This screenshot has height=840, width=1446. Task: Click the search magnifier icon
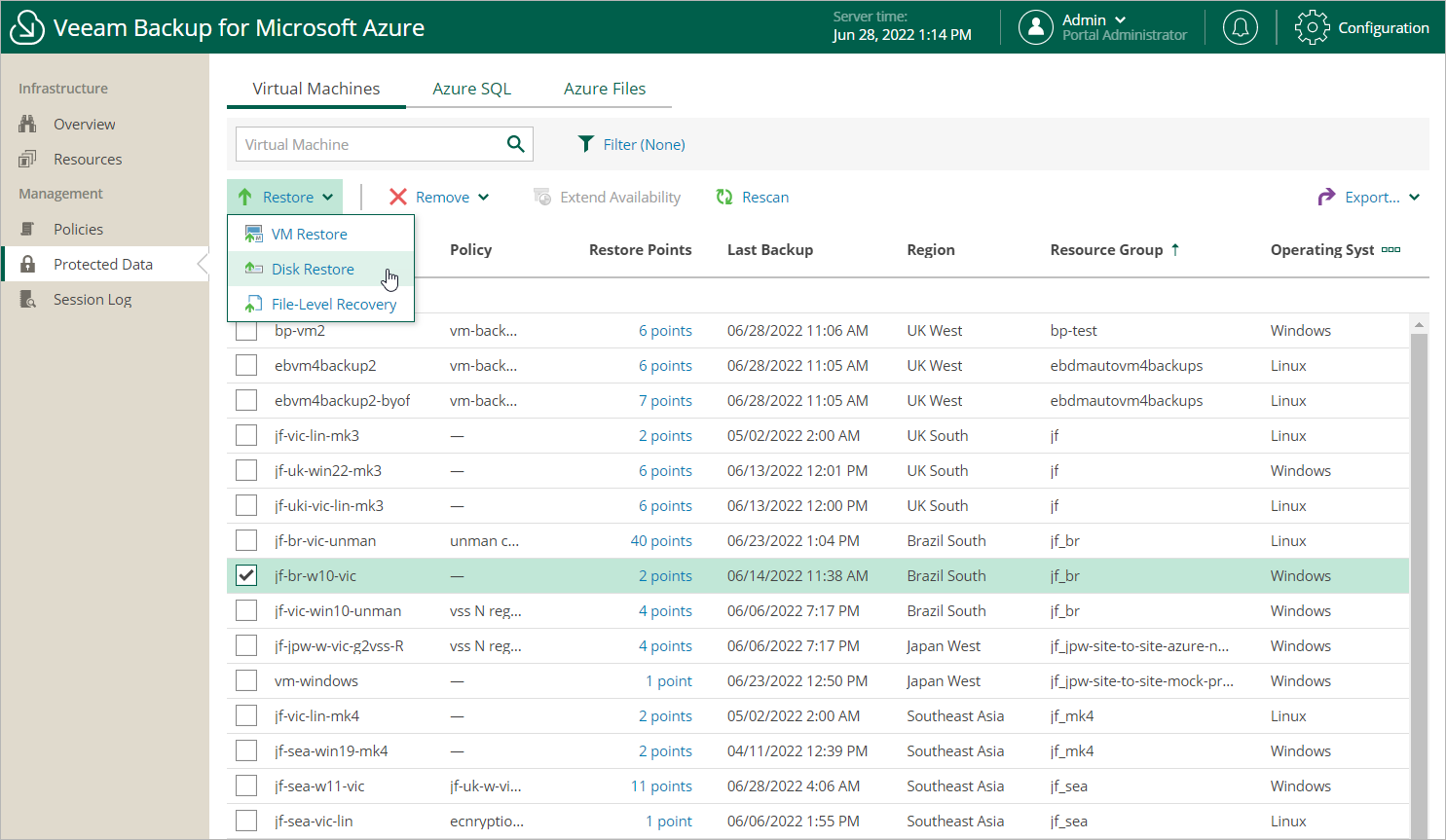click(515, 144)
